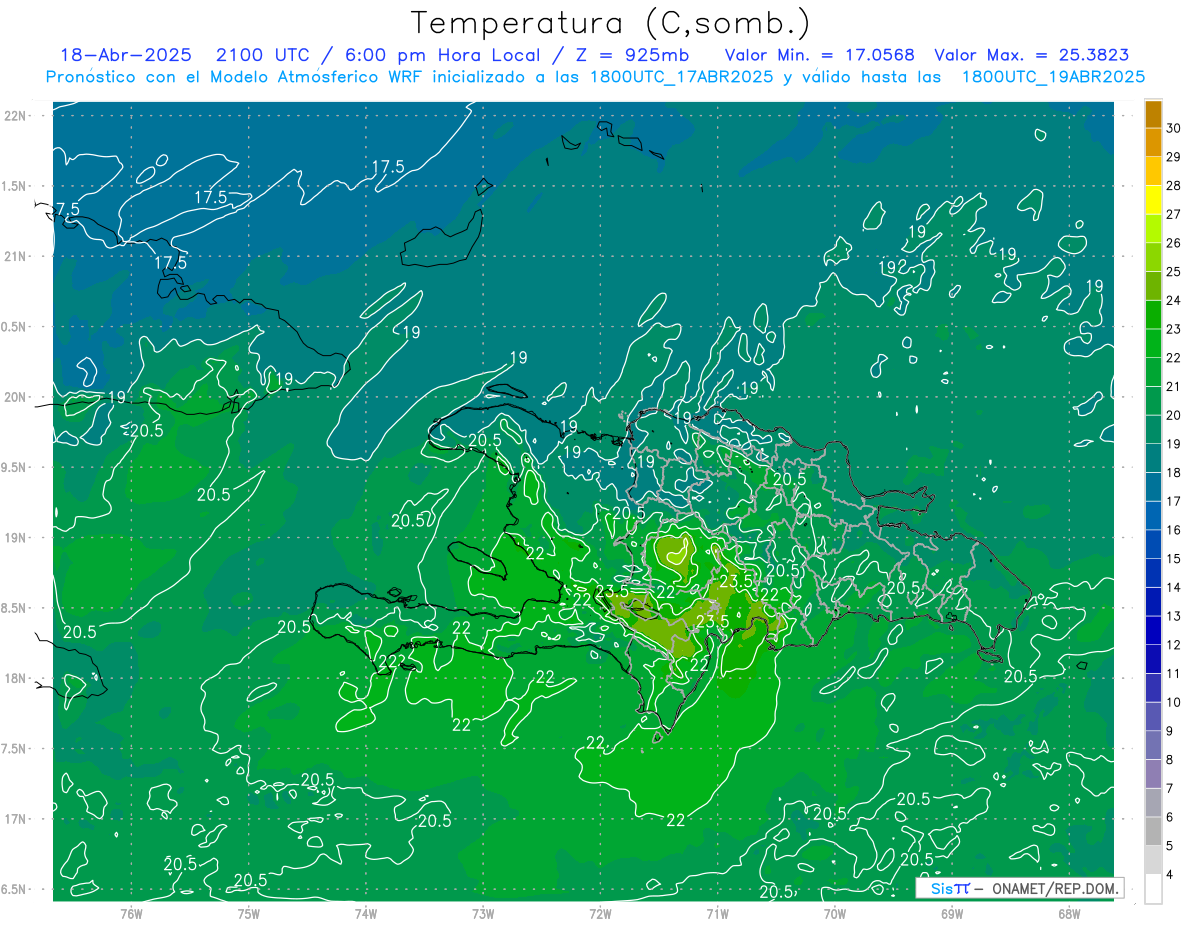1200x927 pixels.
Task: Click 'Valor Max. = 25.3823' readout
Action: [x=1032, y=55]
